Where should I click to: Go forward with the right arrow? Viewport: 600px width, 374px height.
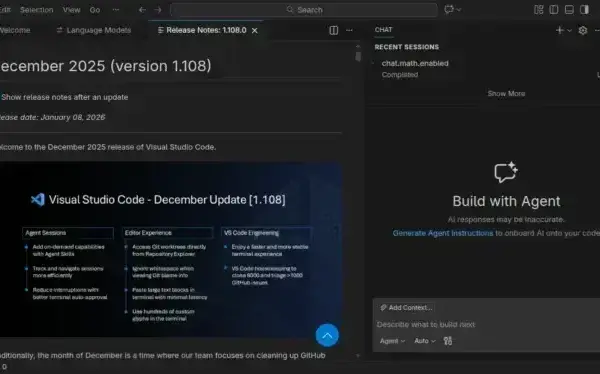[x=158, y=10]
